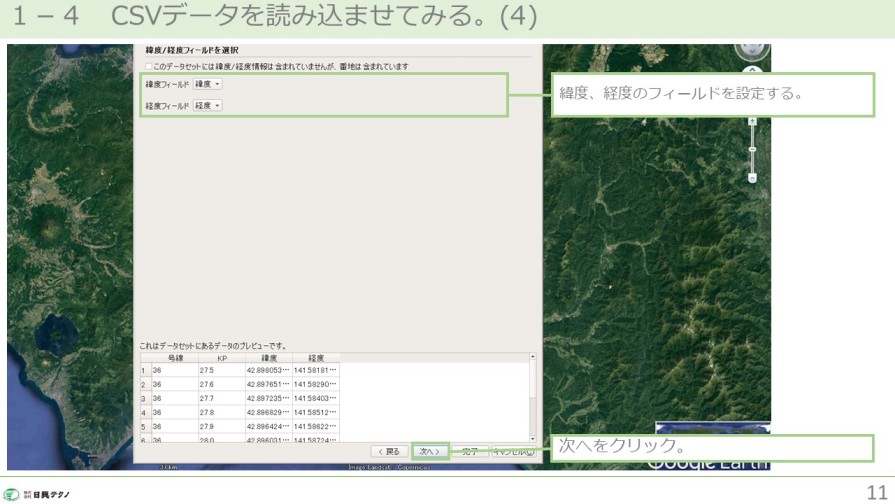Select row 3 number in the data preview
The width and height of the screenshot is (895, 504).
[144, 397]
